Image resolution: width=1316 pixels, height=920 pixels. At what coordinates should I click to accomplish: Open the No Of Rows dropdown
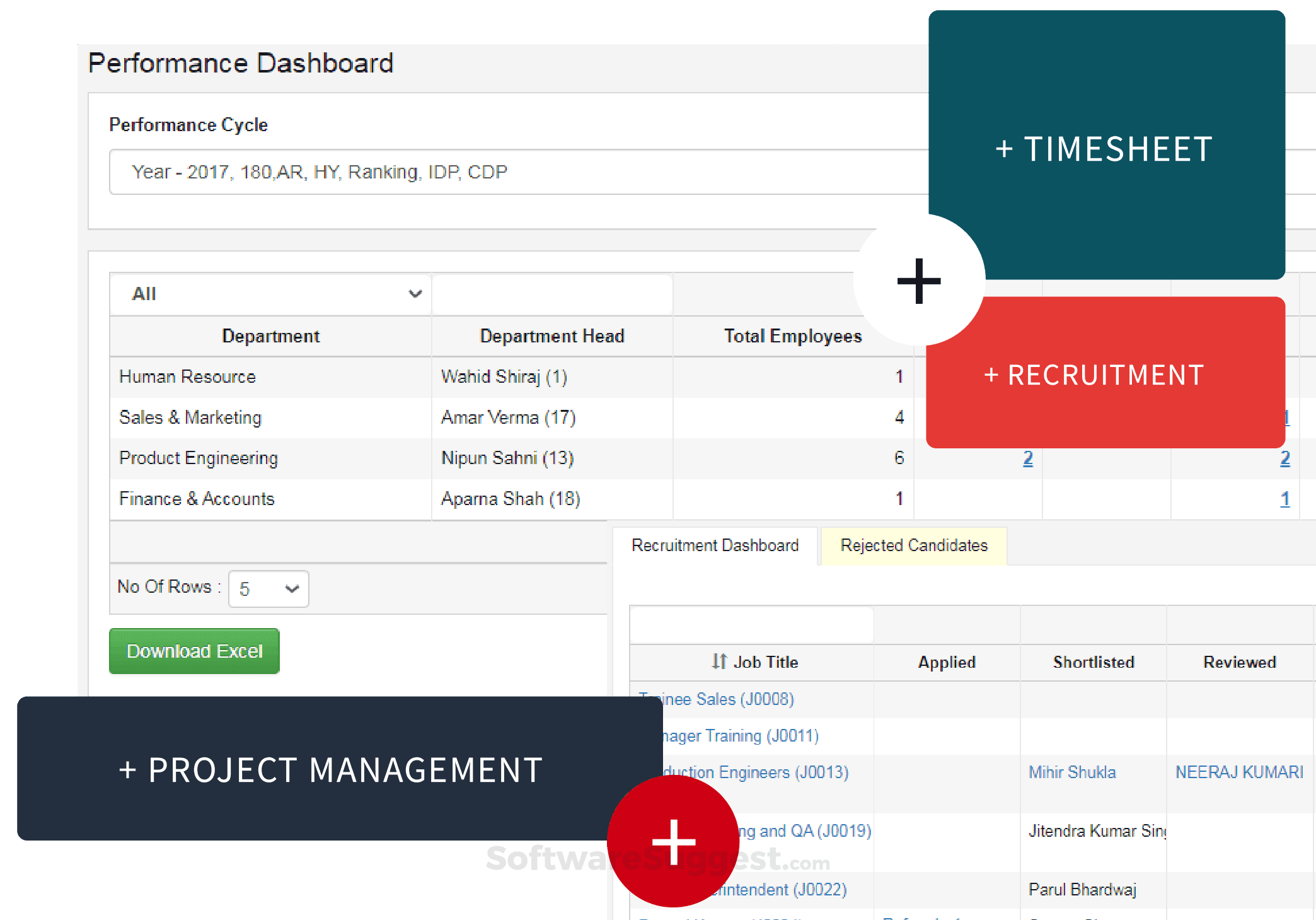click(268, 588)
